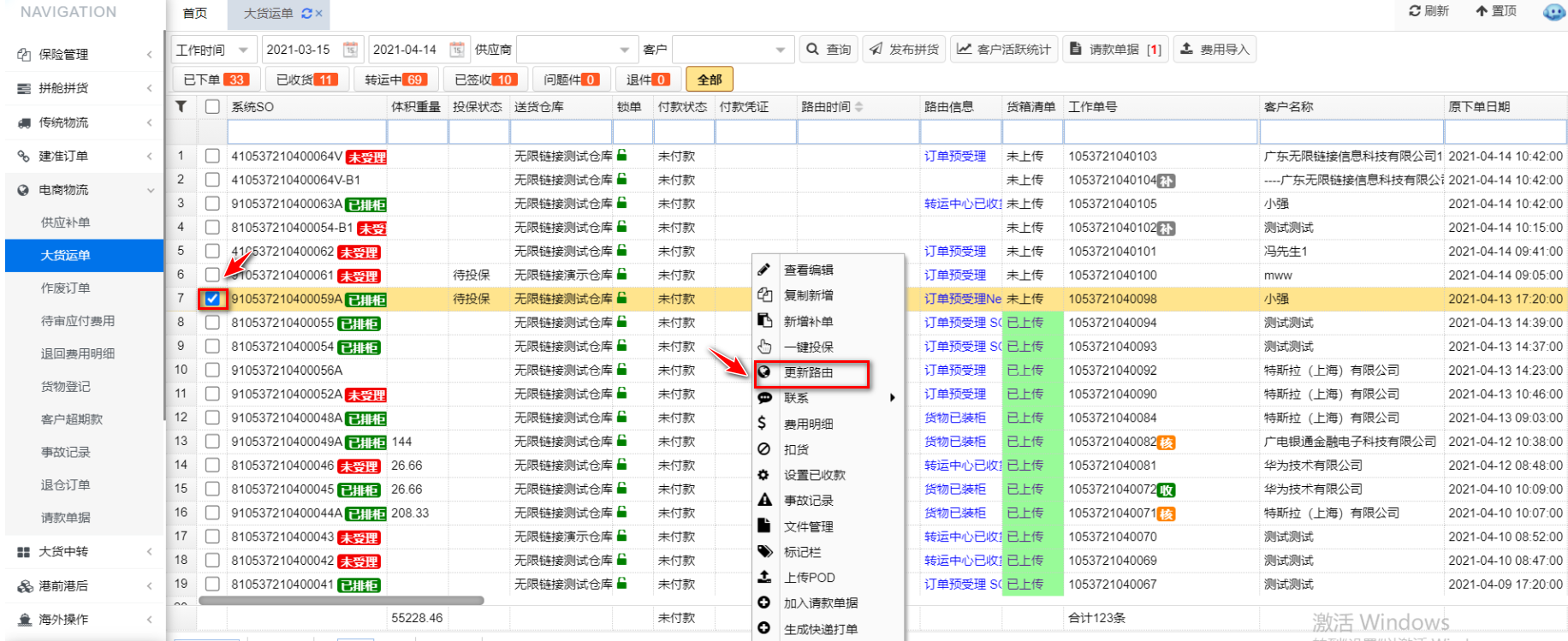This screenshot has width=1568, height=641.
Task: Click the tag icon for 标记栏
Action: point(764,551)
